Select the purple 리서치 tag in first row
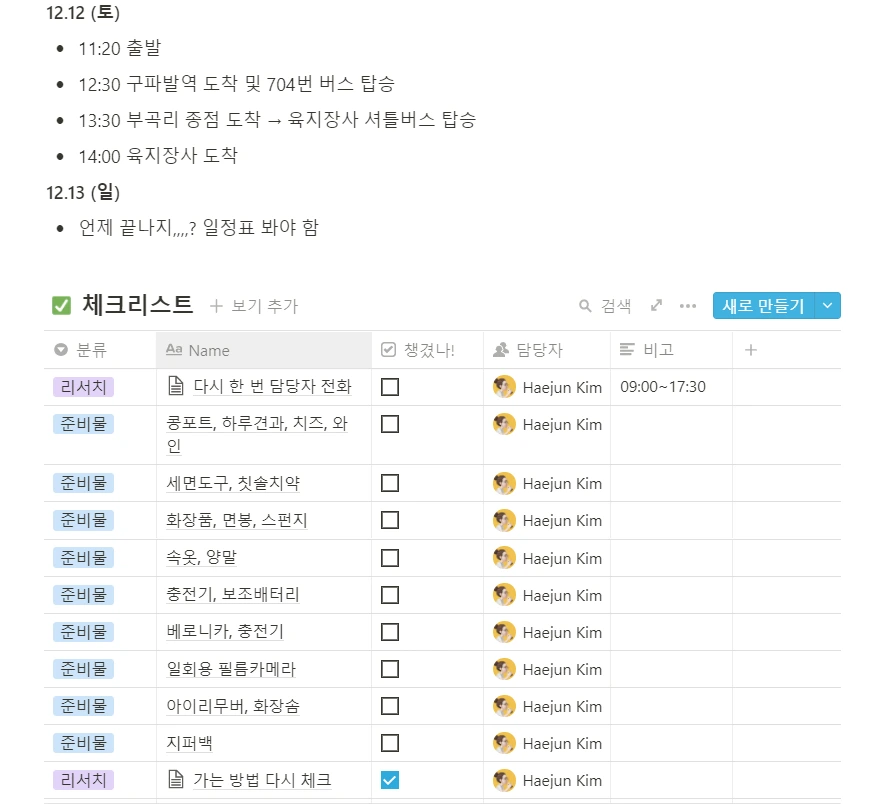This screenshot has width=884, height=804. point(83,387)
